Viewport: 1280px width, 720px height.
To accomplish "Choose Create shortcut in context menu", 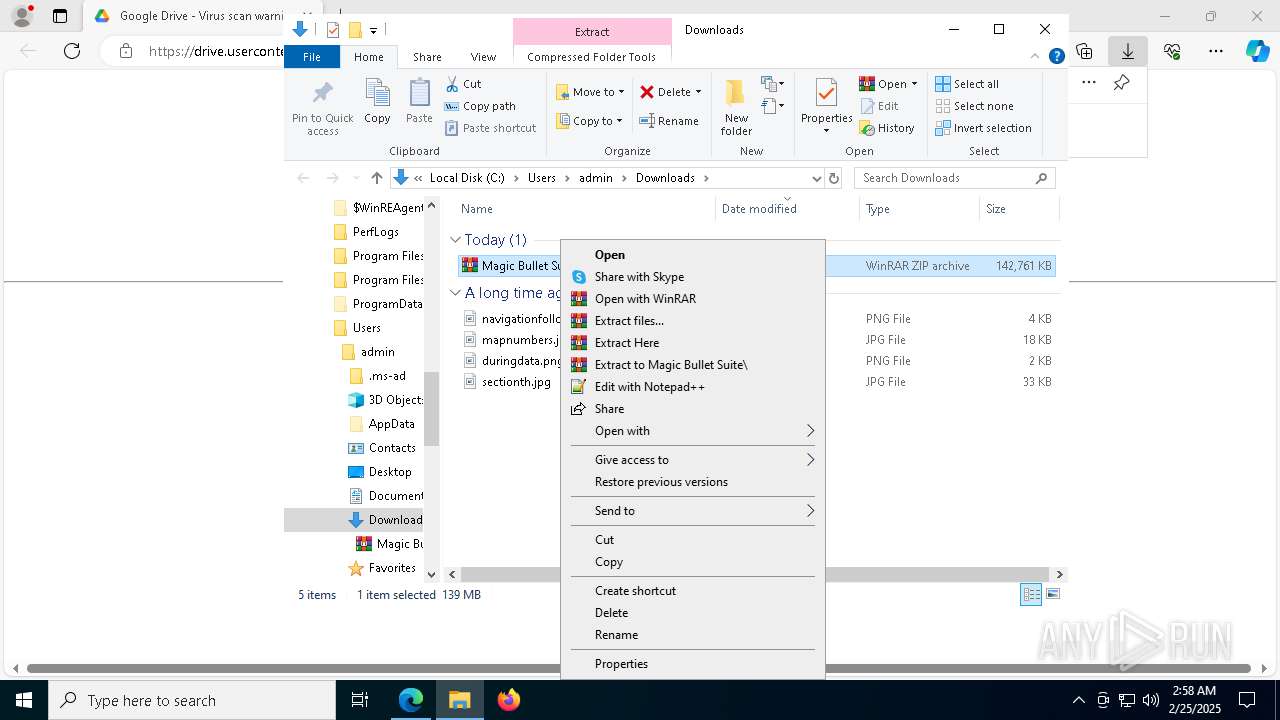I will pyautogui.click(x=692, y=591).
